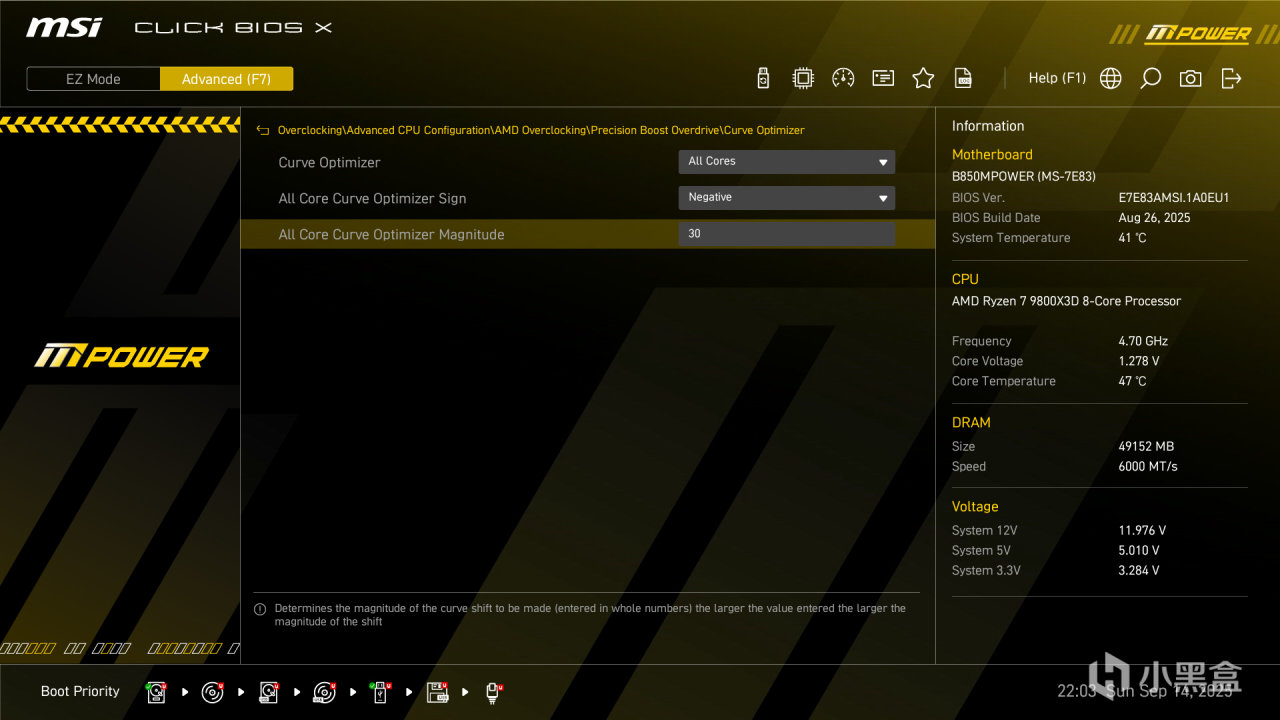Open the M-Flash USB update icon
The image size is (1280, 720).
(x=763, y=78)
